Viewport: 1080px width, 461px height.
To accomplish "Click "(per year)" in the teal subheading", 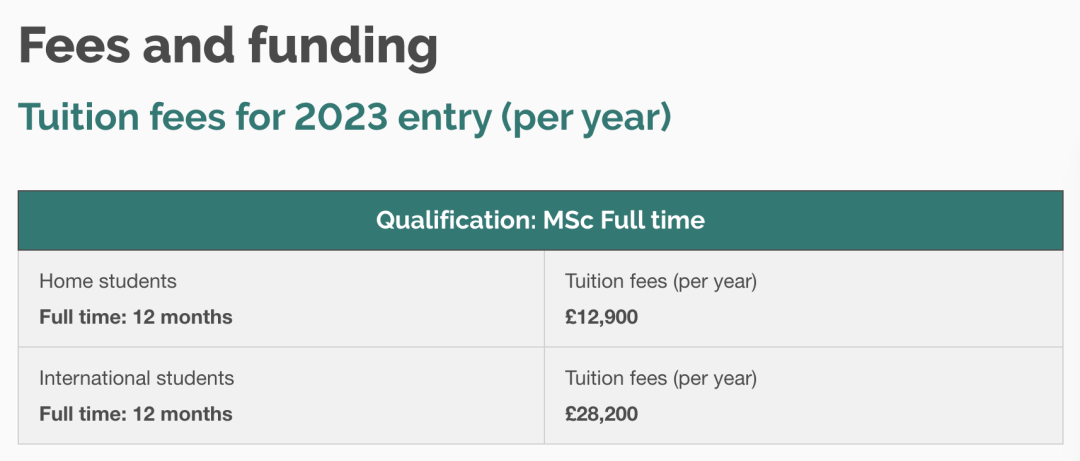I will click(585, 117).
